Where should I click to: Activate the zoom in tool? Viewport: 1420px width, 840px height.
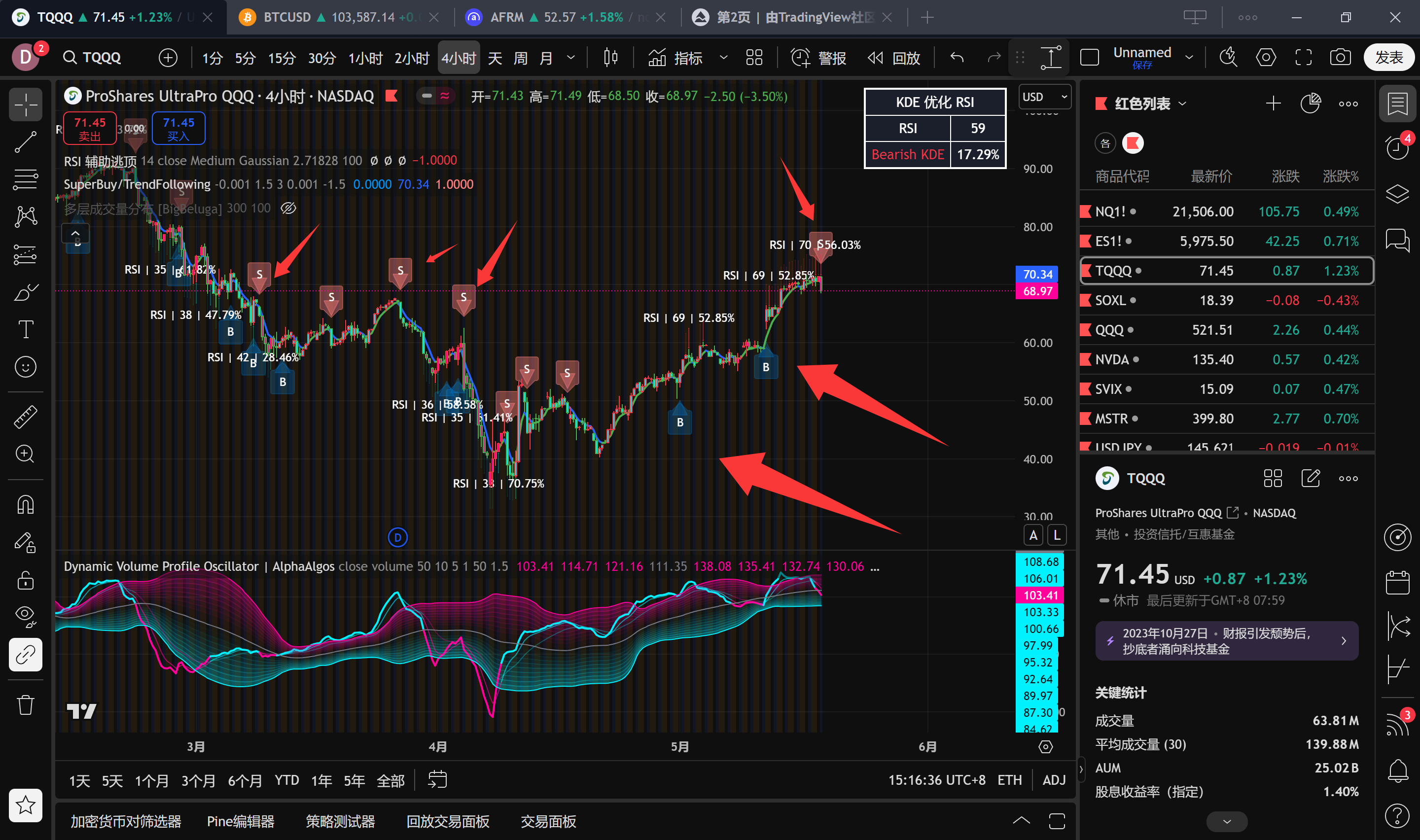26,454
